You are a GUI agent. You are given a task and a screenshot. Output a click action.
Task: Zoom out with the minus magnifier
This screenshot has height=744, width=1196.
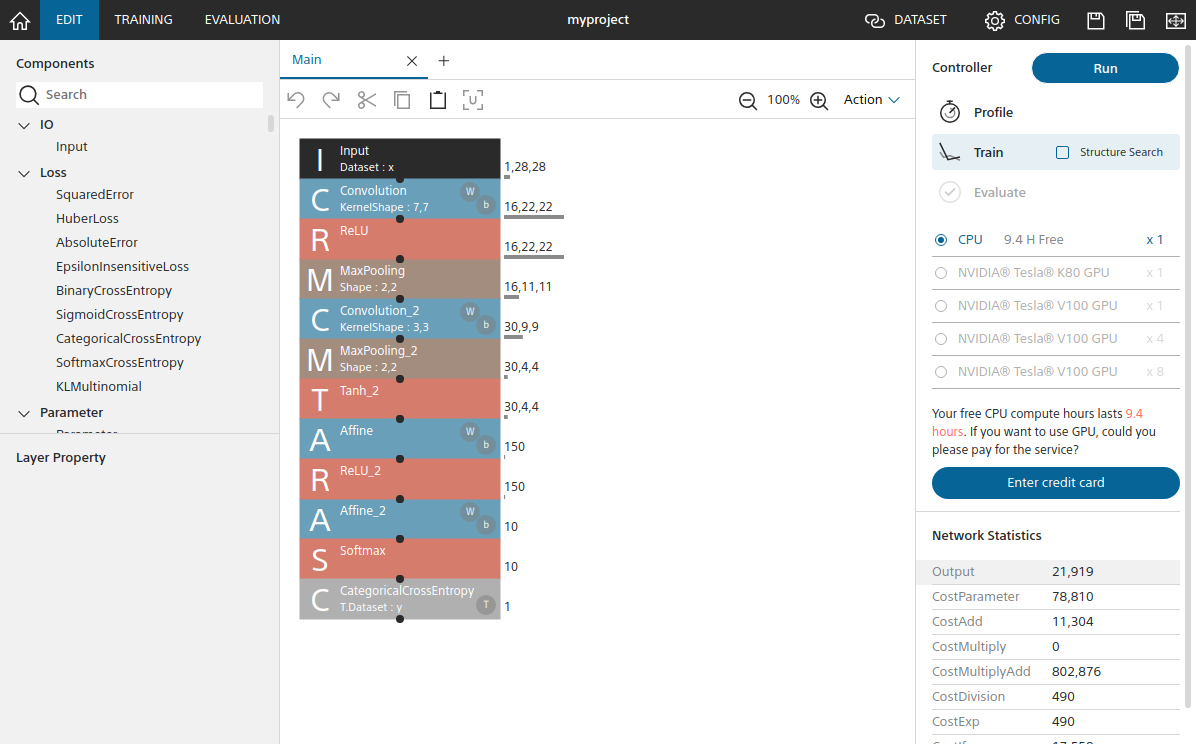[x=748, y=100]
